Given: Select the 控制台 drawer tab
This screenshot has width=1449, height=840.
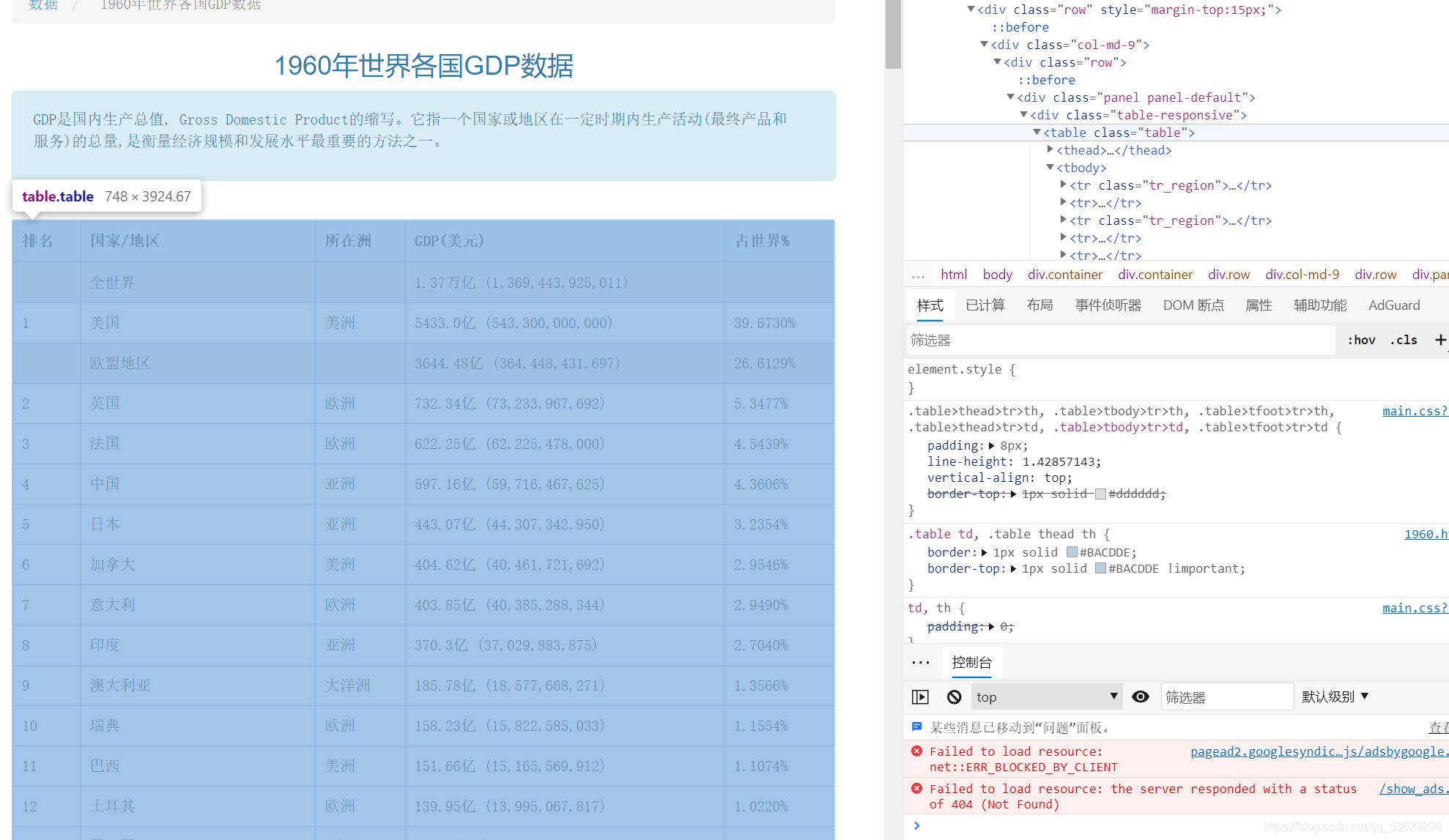Looking at the screenshot, I should (971, 663).
